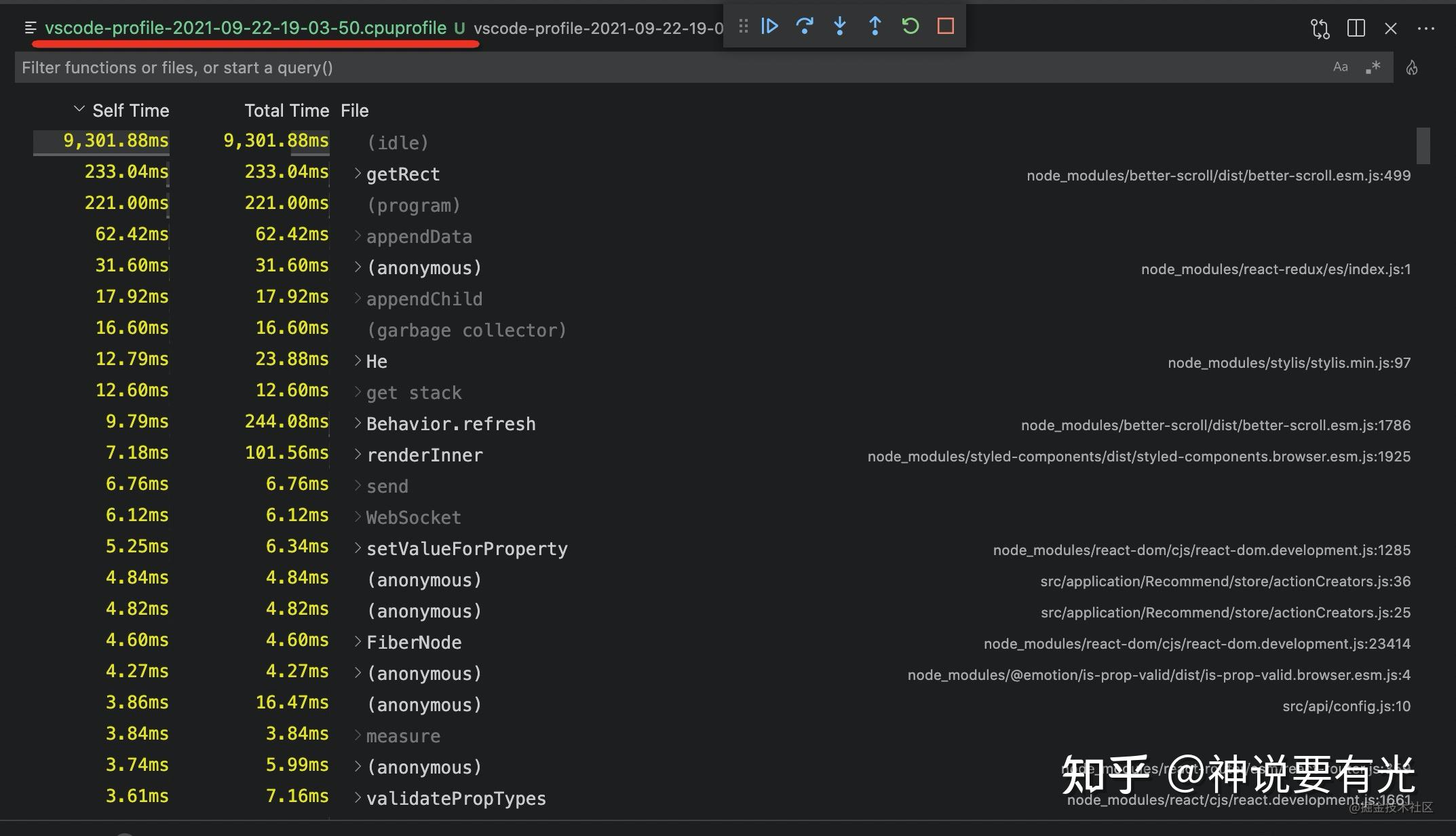Image resolution: width=1456 pixels, height=836 pixels.
Task: Click the Step Into debug icon
Action: pos(840,26)
